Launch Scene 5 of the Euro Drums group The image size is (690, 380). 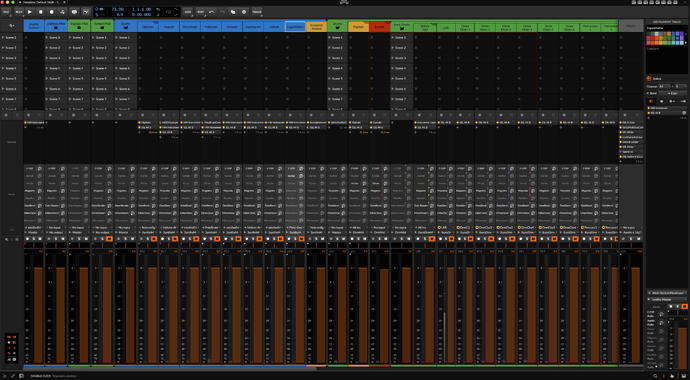(401, 78)
